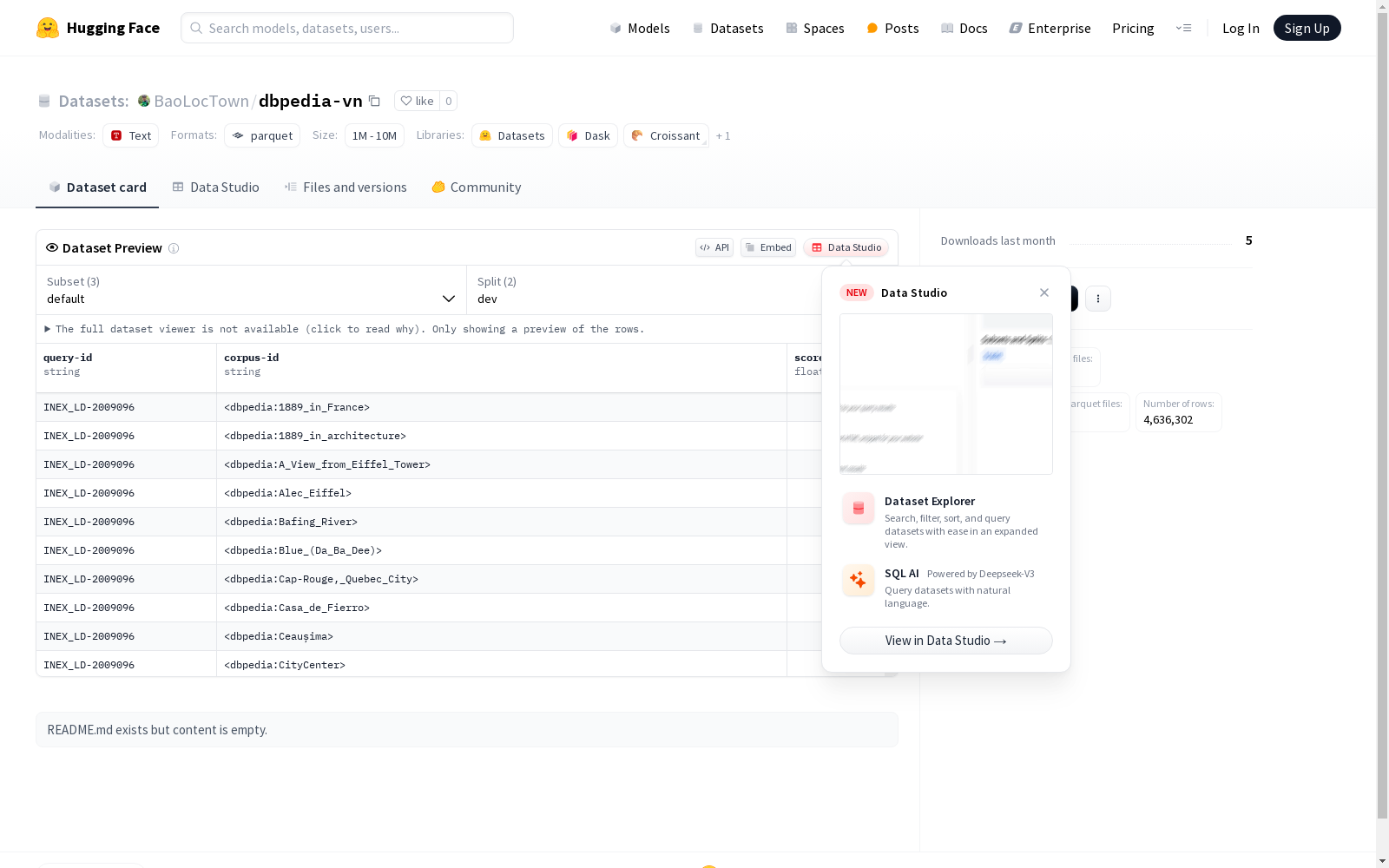Click the Sign Up button
Viewport: 1389px width, 868px height.
(x=1307, y=28)
